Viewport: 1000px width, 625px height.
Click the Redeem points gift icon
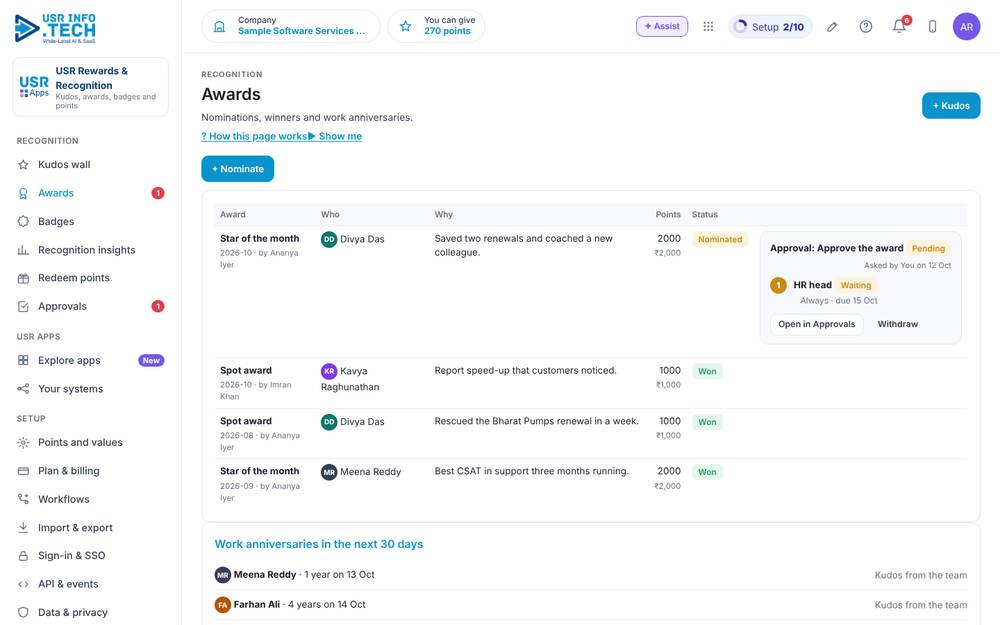coord(24,278)
